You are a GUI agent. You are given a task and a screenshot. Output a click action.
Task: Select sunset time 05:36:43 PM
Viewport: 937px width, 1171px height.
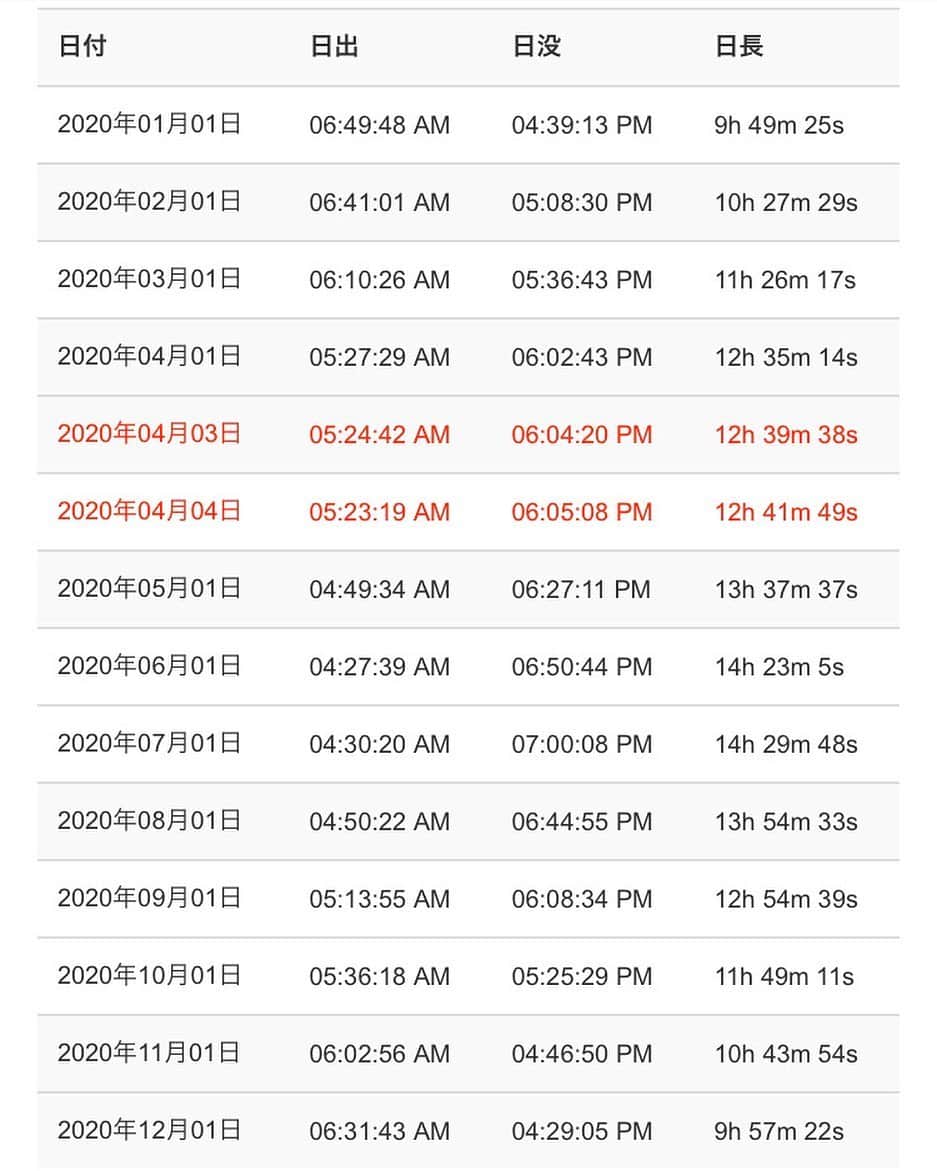(582, 280)
